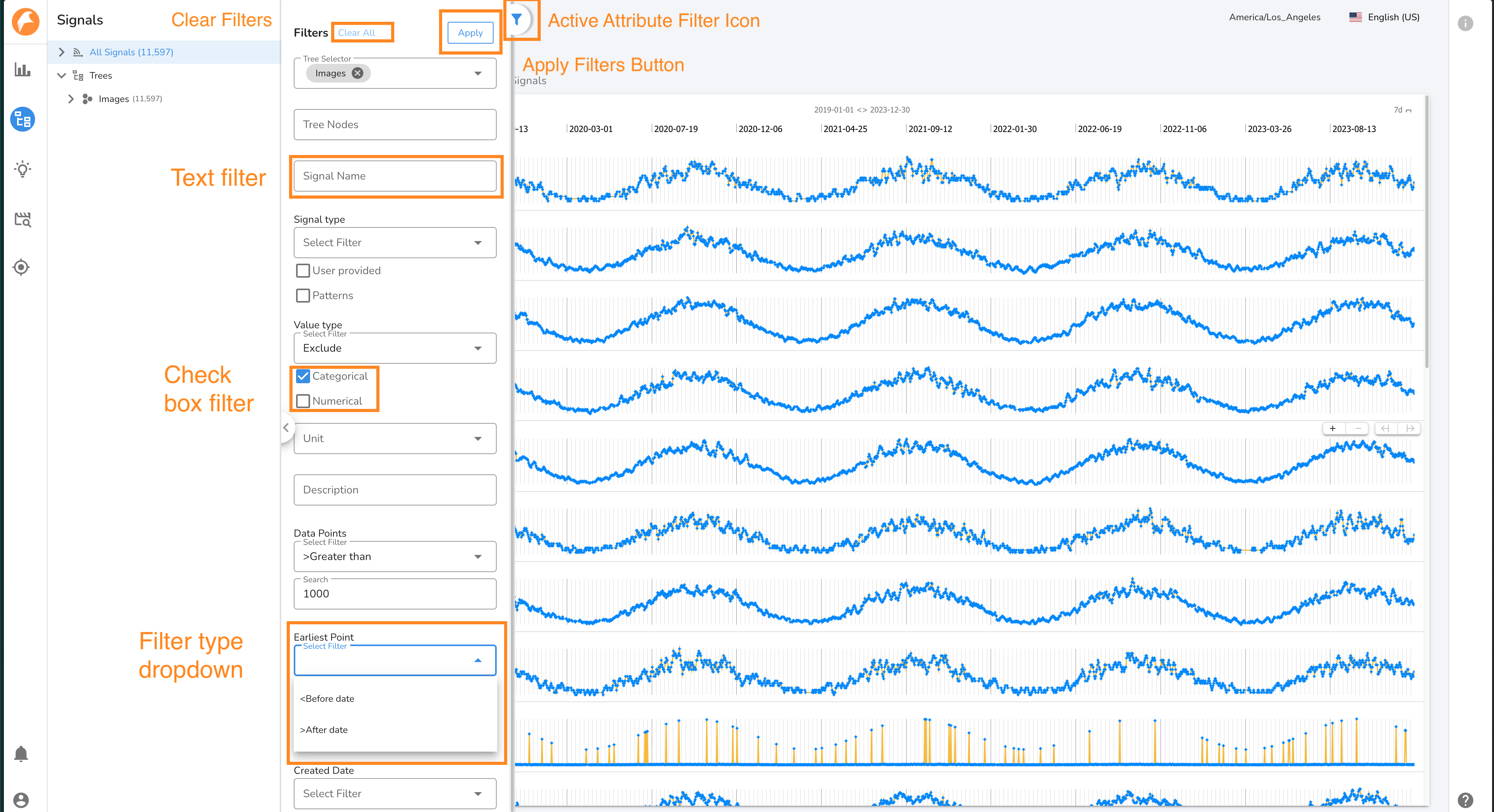The width and height of the screenshot is (1494, 812).
Task: Click the Tree Nodes input field
Action: click(x=395, y=125)
